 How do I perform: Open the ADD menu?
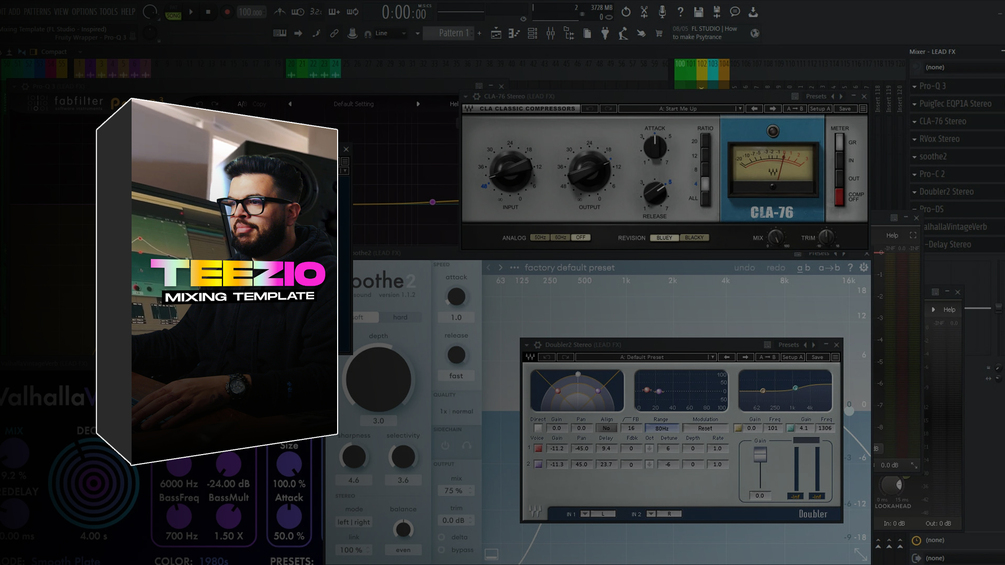pyautogui.click(x=14, y=12)
